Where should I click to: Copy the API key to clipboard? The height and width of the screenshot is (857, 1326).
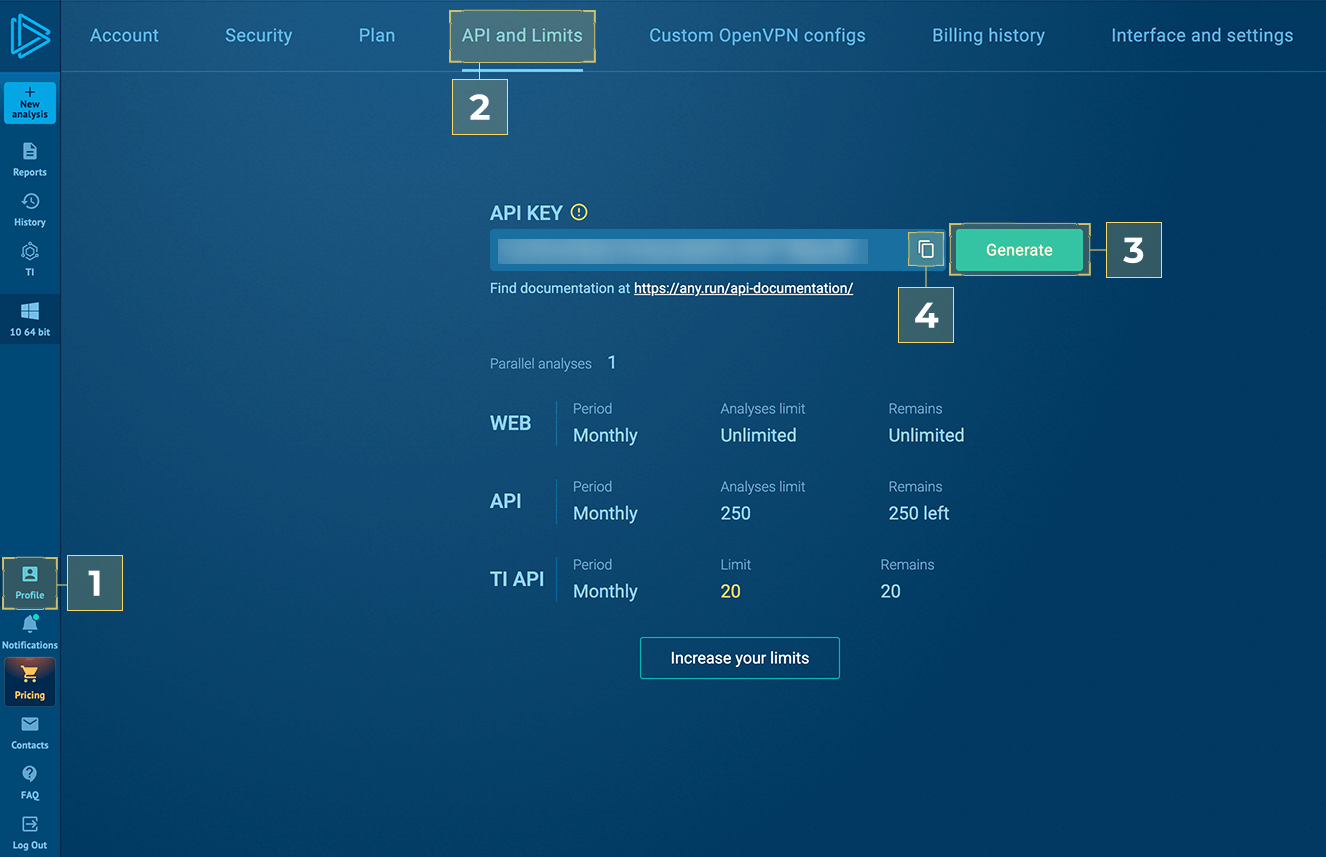(x=926, y=249)
